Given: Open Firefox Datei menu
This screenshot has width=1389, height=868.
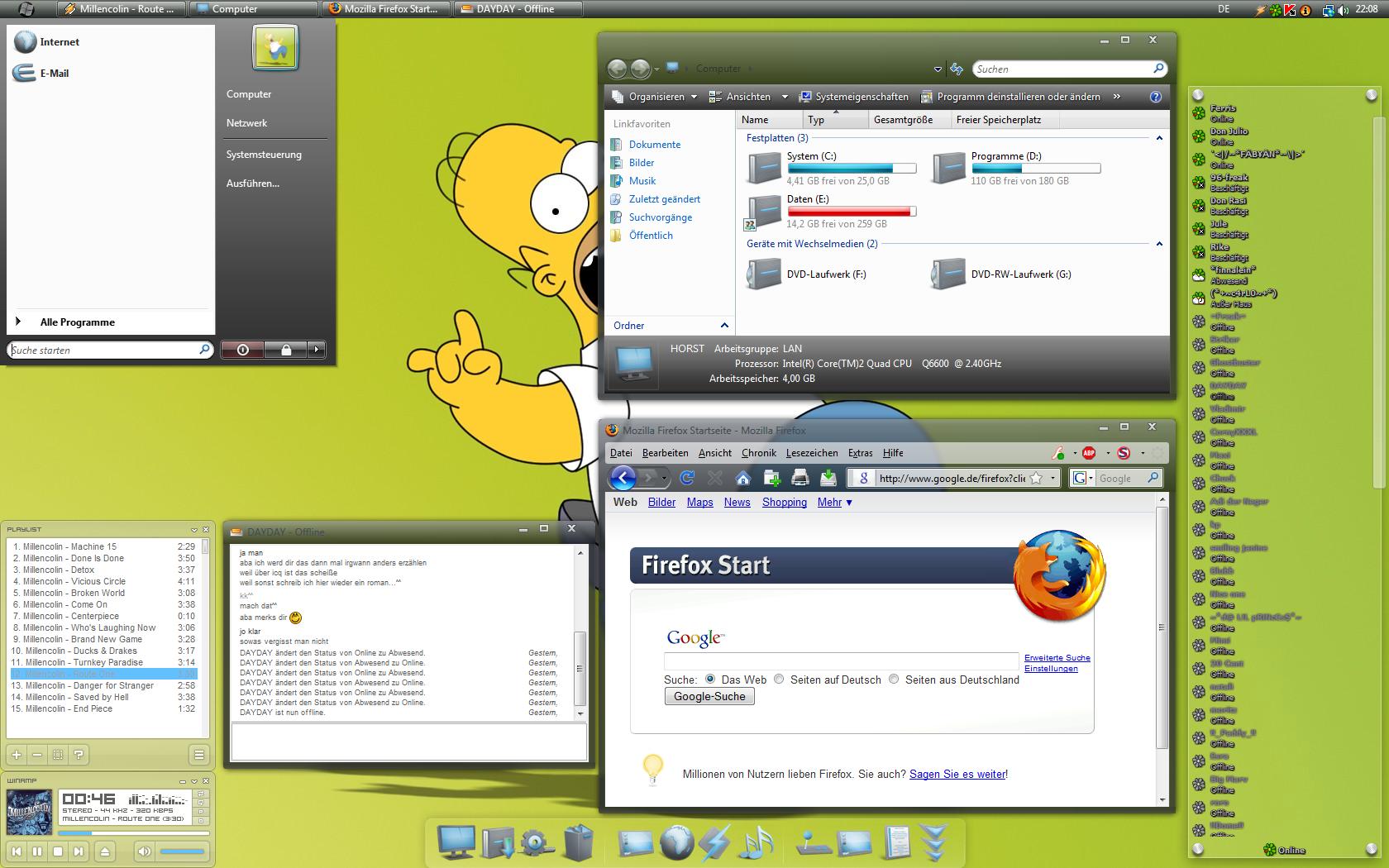Looking at the screenshot, I should coord(621,453).
